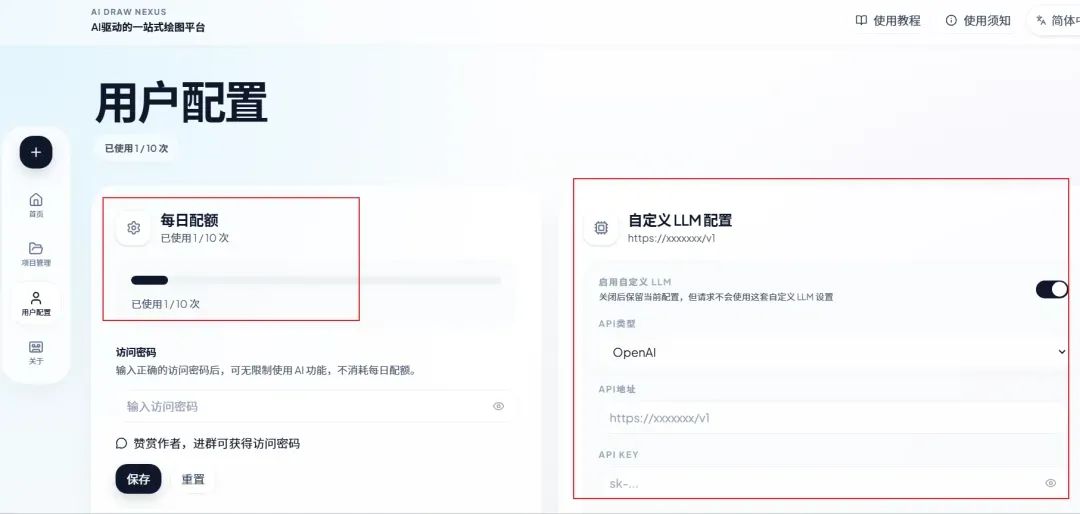Click the daily quota progress bar
This screenshot has height=514, width=1080.
tap(315, 280)
